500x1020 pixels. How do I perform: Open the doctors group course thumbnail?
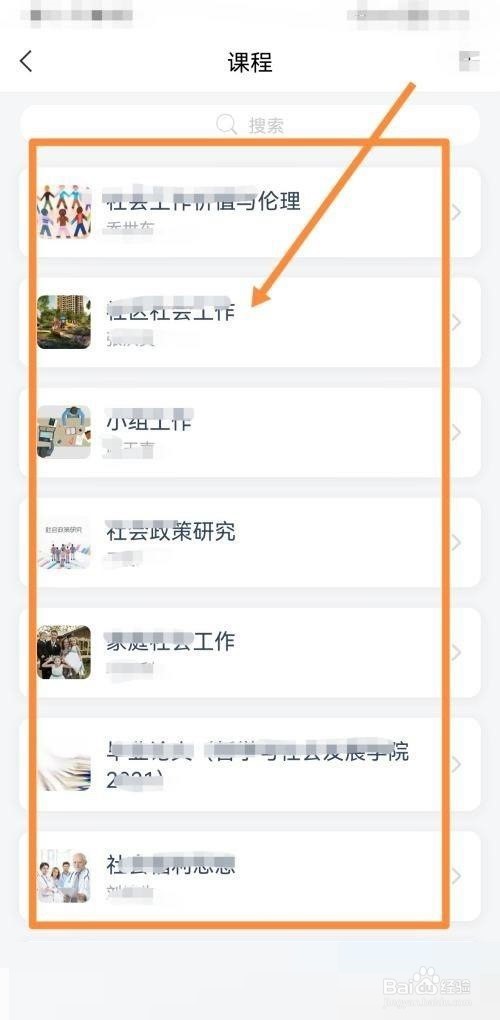[x=64, y=876]
